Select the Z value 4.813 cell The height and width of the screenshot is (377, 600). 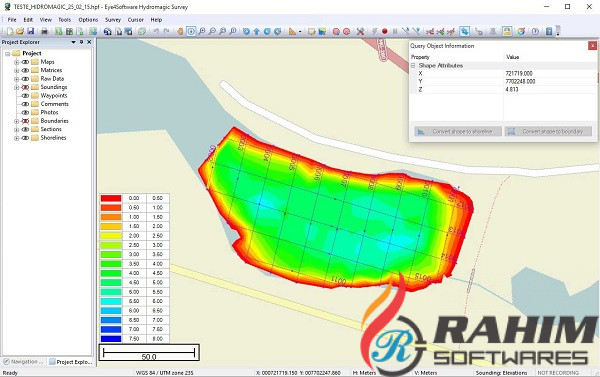pyautogui.click(x=550, y=90)
